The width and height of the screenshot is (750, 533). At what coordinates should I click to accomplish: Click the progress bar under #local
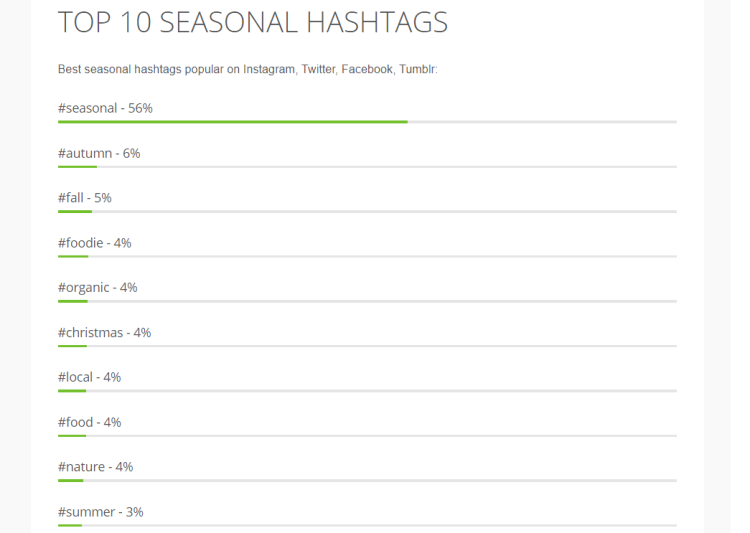[367, 391]
